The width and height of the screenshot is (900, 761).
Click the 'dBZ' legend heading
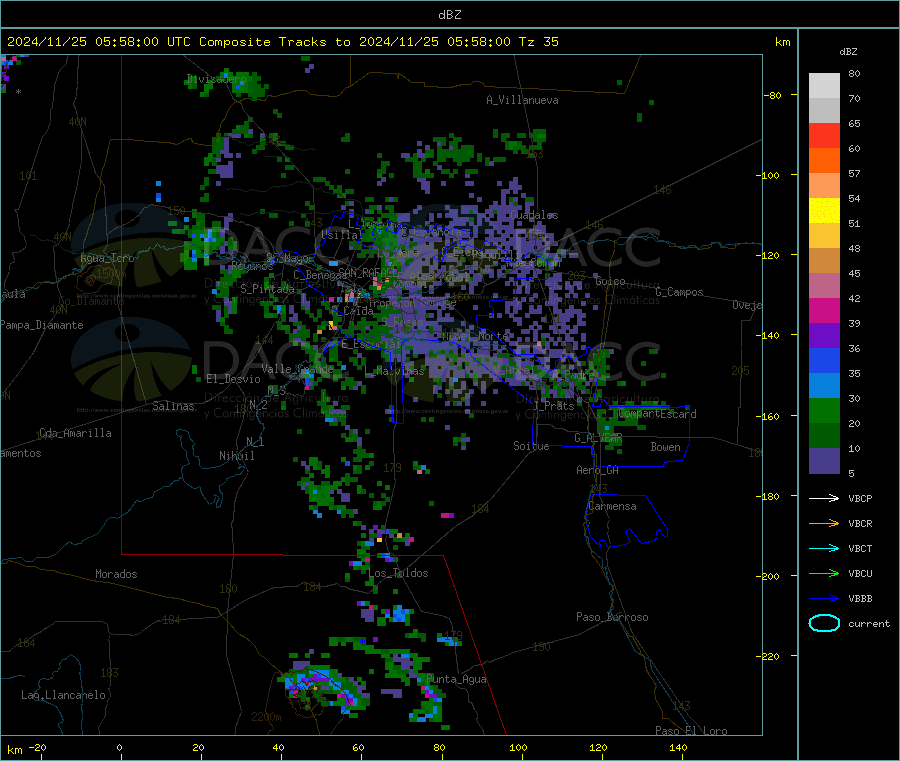[848, 52]
